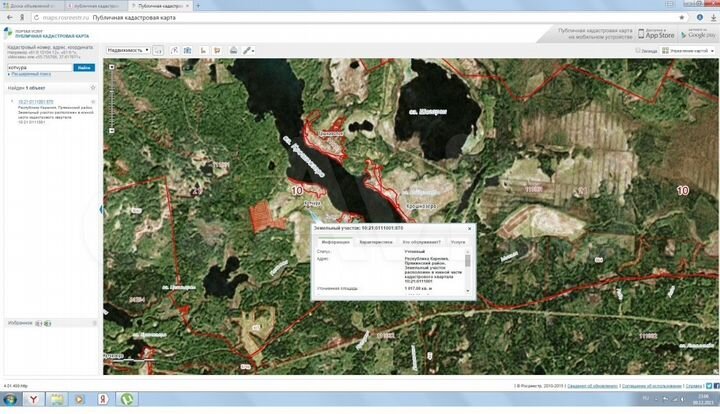
Task: Click the star icon beside search results header
Action: click(93, 87)
